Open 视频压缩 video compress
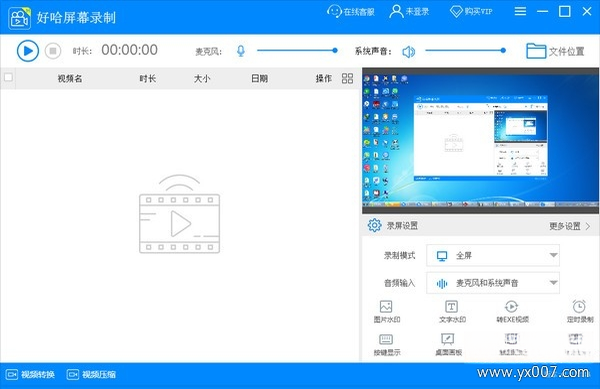Screen dimensions: 600x389 pyautogui.click(x=91, y=374)
